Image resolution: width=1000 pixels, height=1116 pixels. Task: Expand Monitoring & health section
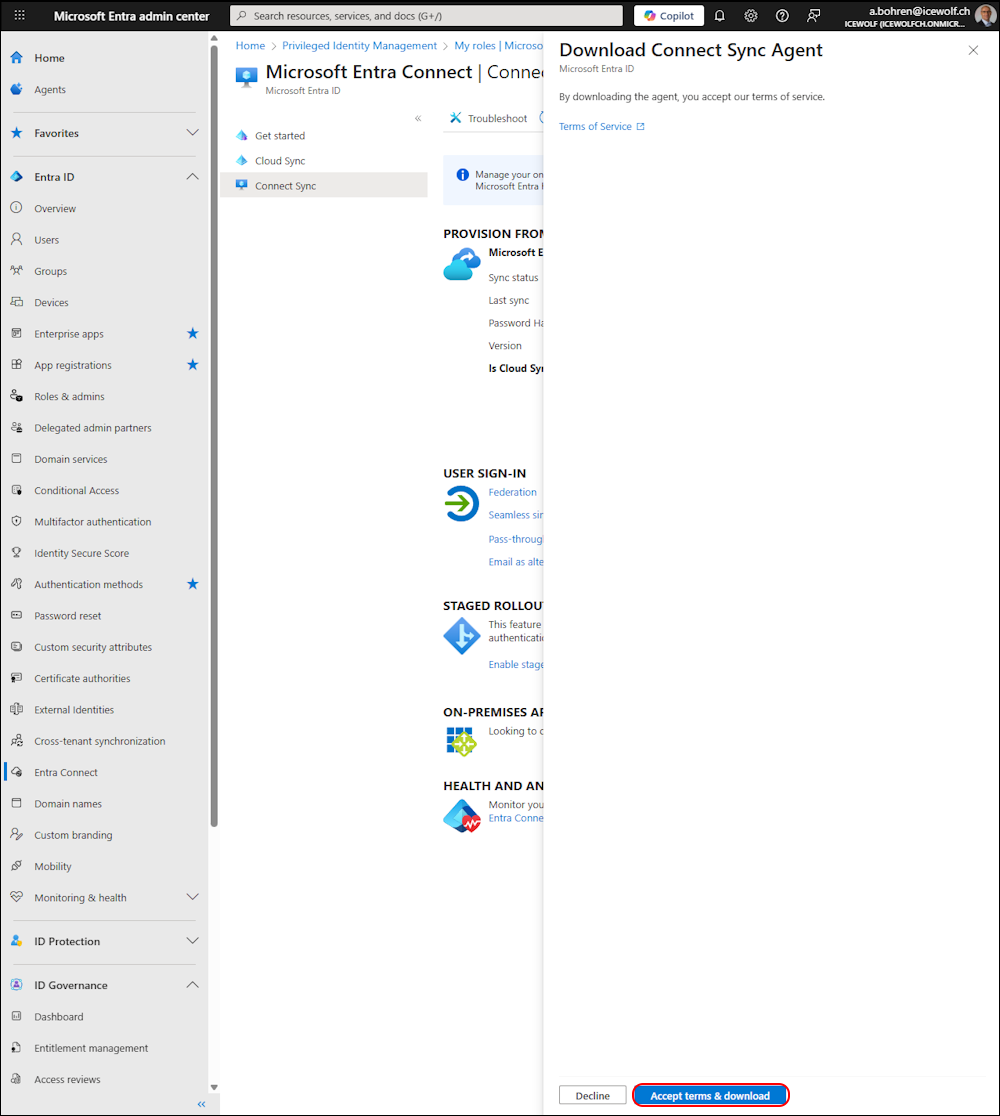pyautogui.click(x=192, y=897)
